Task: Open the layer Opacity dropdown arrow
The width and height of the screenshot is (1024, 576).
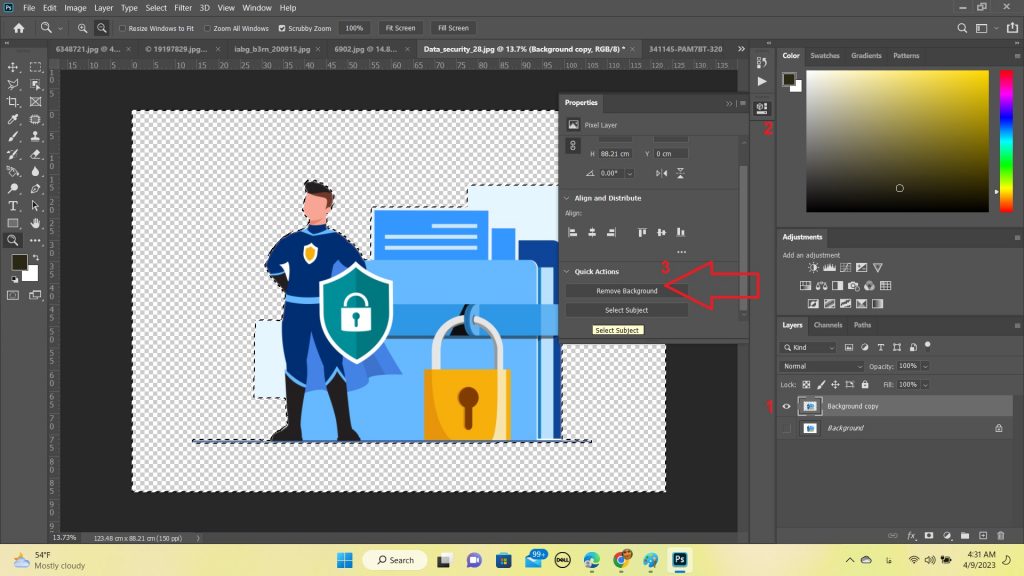Action: click(x=925, y=366)
